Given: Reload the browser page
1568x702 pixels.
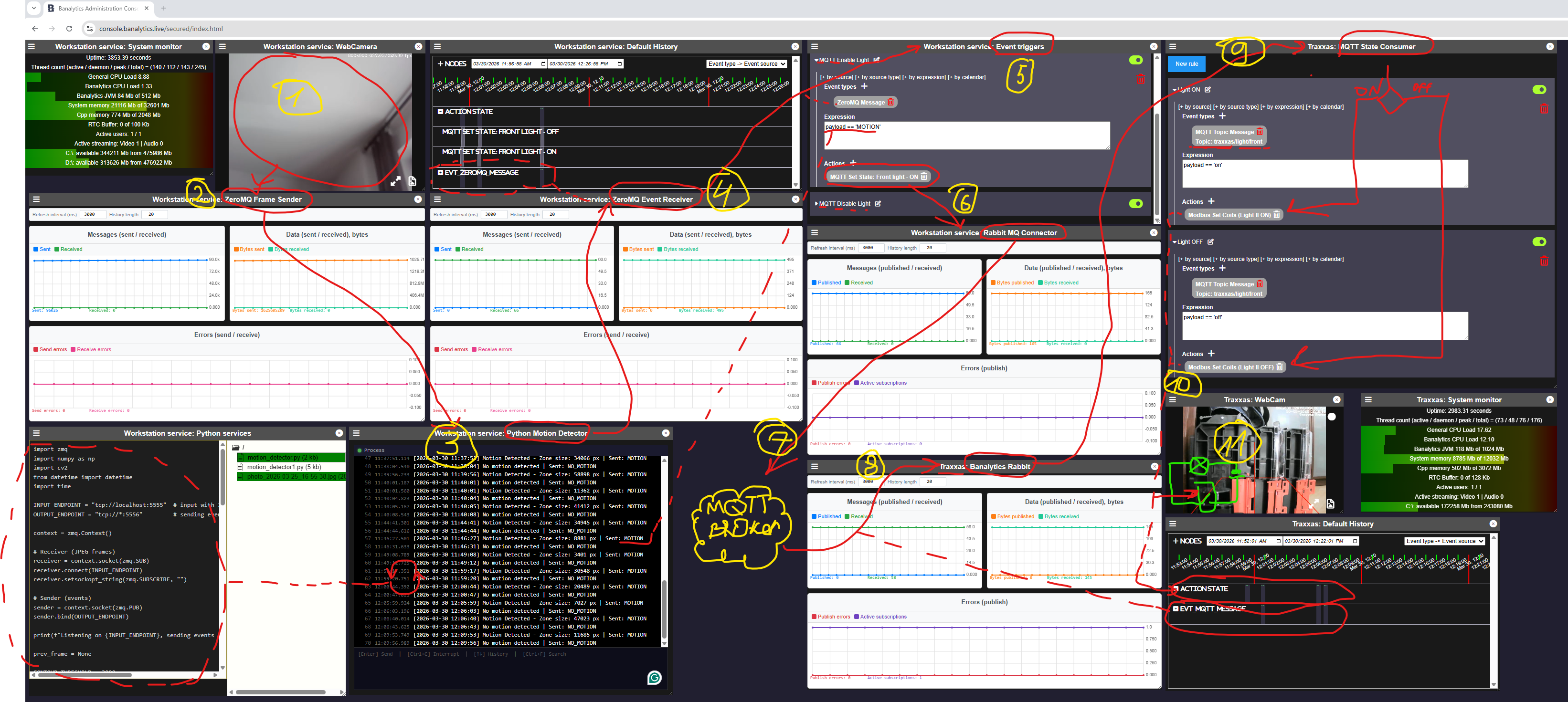Looking at the screenshot, I should click(69, 29).
